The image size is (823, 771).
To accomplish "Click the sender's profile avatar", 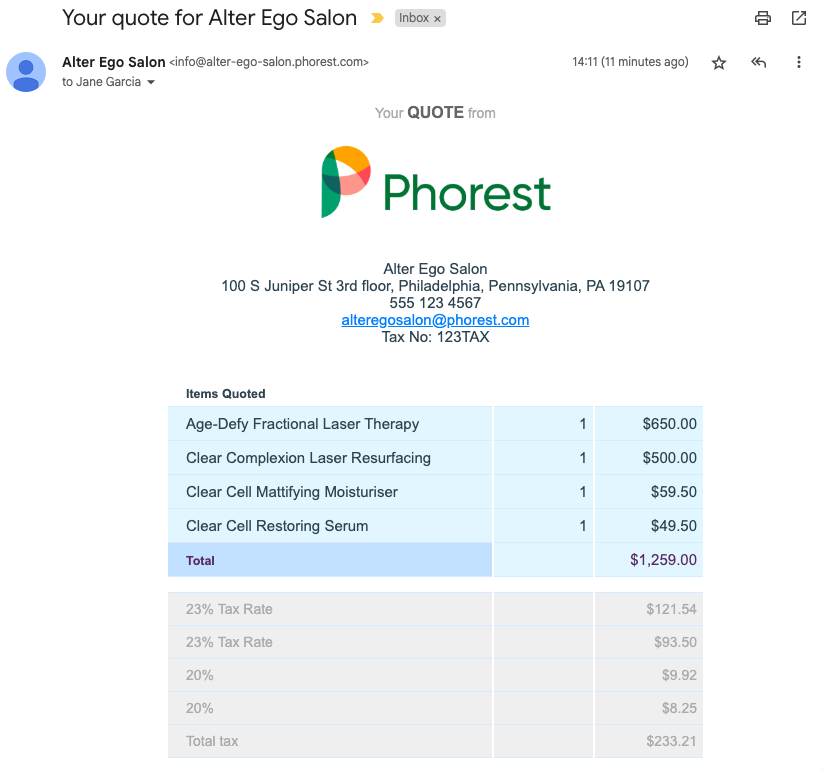I will pos(26,72).
